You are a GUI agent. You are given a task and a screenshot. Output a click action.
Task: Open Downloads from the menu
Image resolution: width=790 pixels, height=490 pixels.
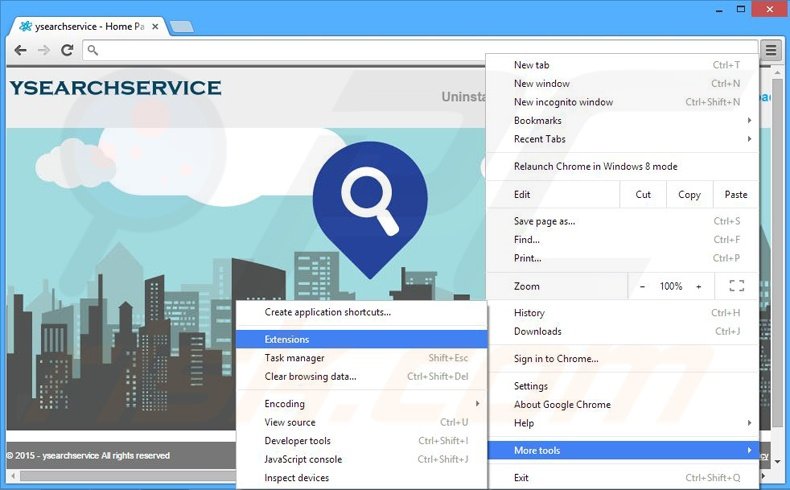pyautogui.click(x=624, y=331)
